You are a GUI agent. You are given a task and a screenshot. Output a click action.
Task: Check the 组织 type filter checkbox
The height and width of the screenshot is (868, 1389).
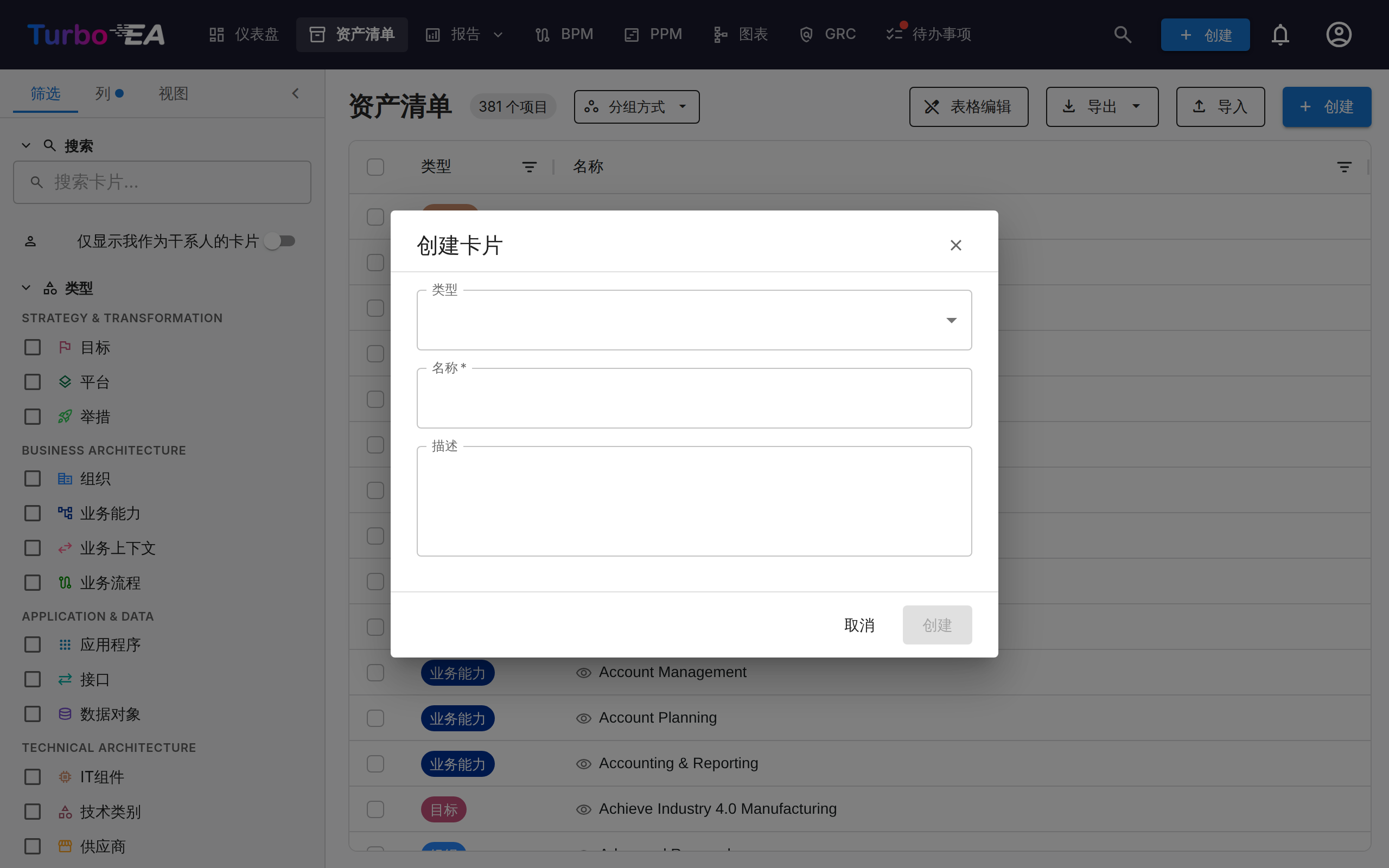point(33,479)
